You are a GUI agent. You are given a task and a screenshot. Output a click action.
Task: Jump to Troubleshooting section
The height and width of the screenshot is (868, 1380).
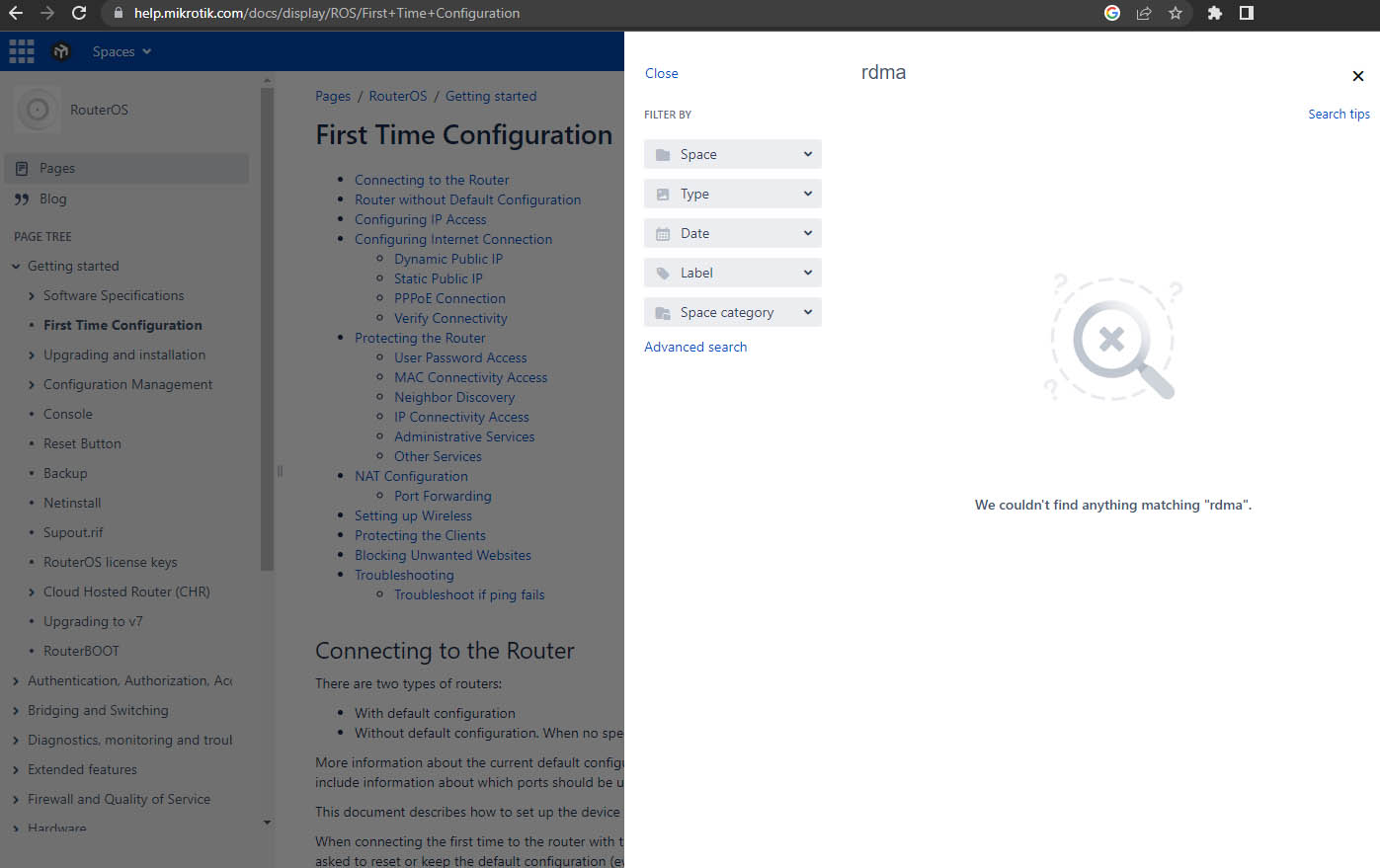(x=404, y=575)
